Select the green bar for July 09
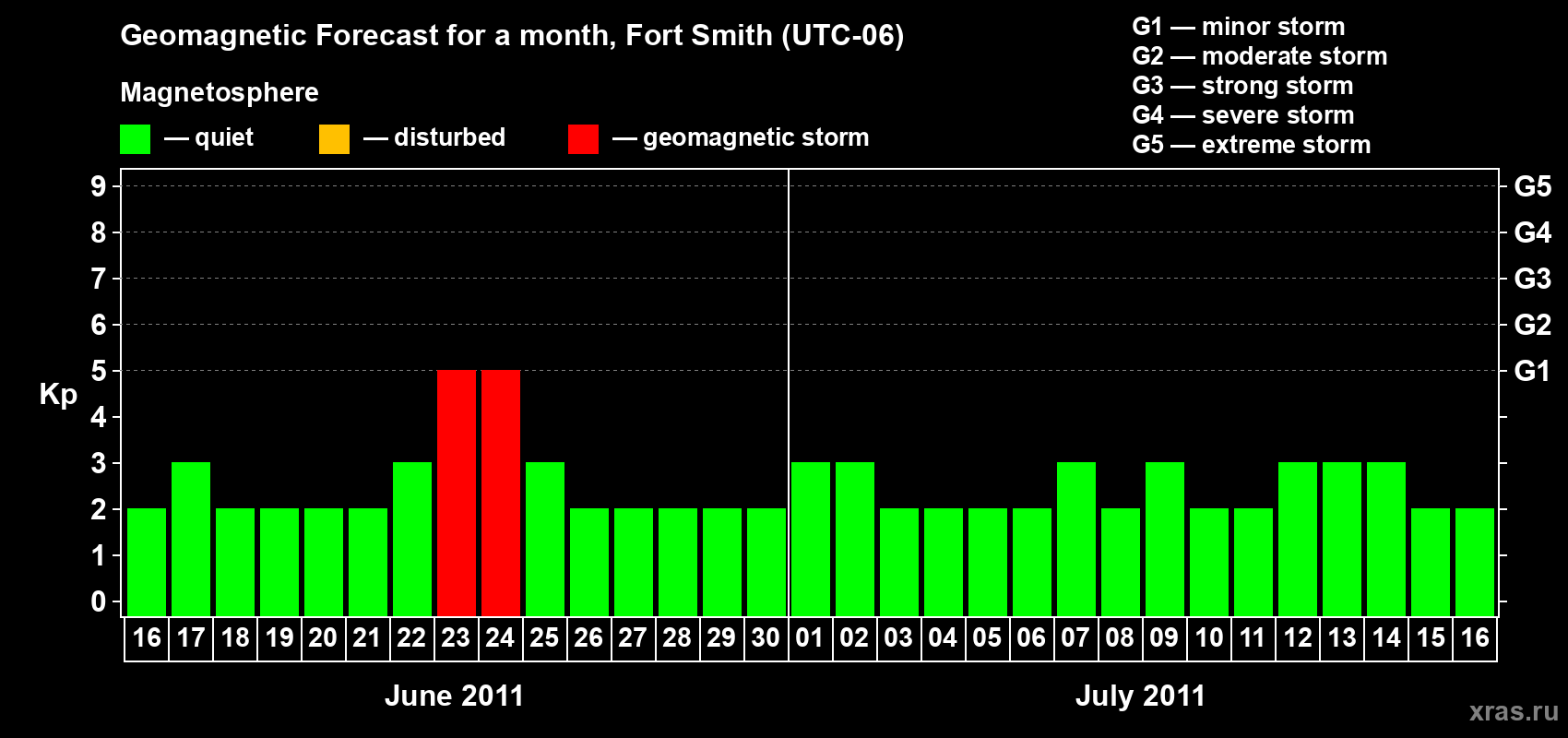This screenshot has height=738, width=1568. pyautogui.click(x=1165, y=539)
